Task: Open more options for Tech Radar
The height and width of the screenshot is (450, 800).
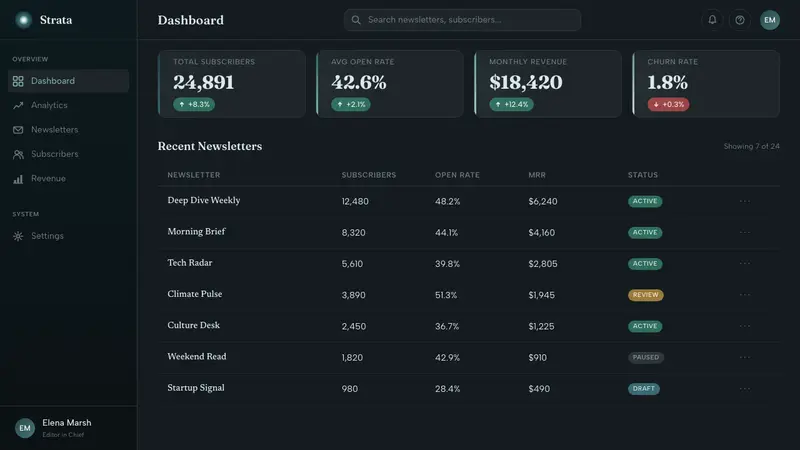Action: [745, 263]
